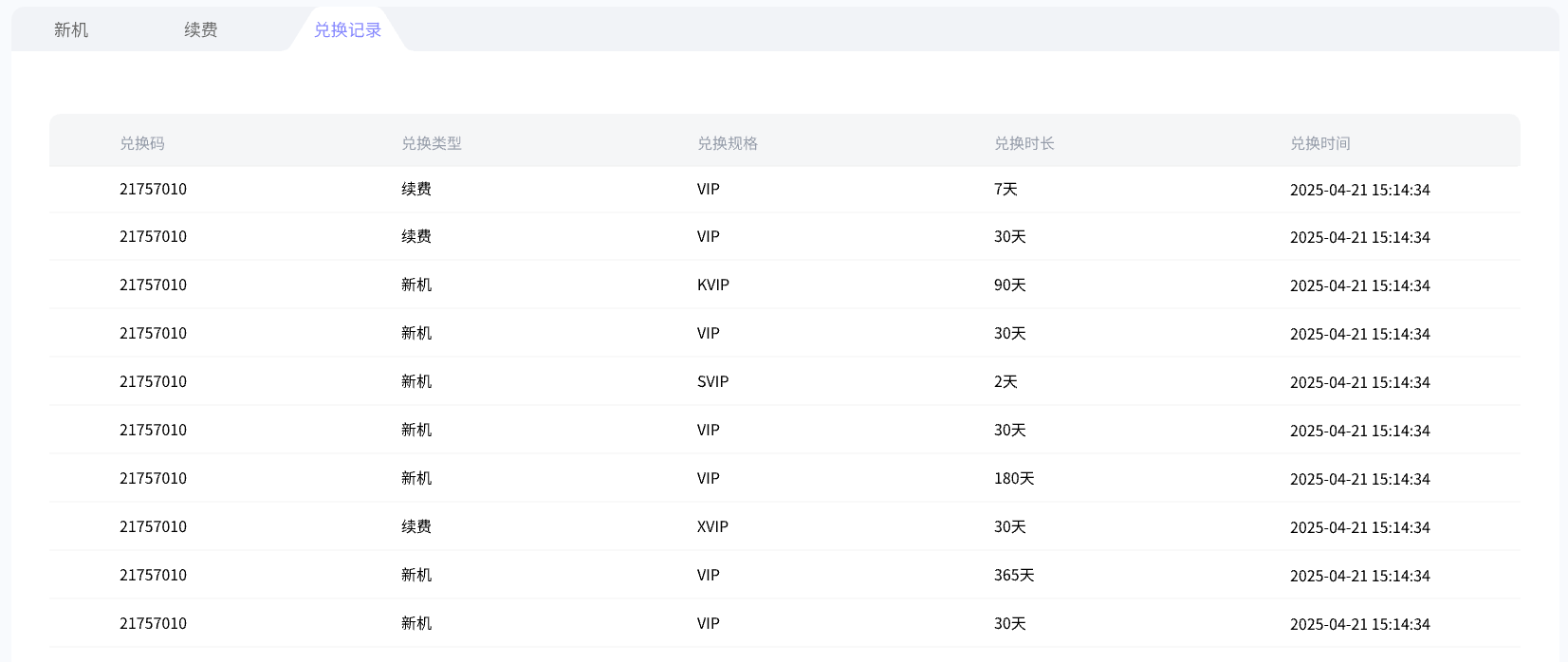Click the 兑换类型 column header
1568x662 pixels.
pyautogui.click(x=432, y=143)
